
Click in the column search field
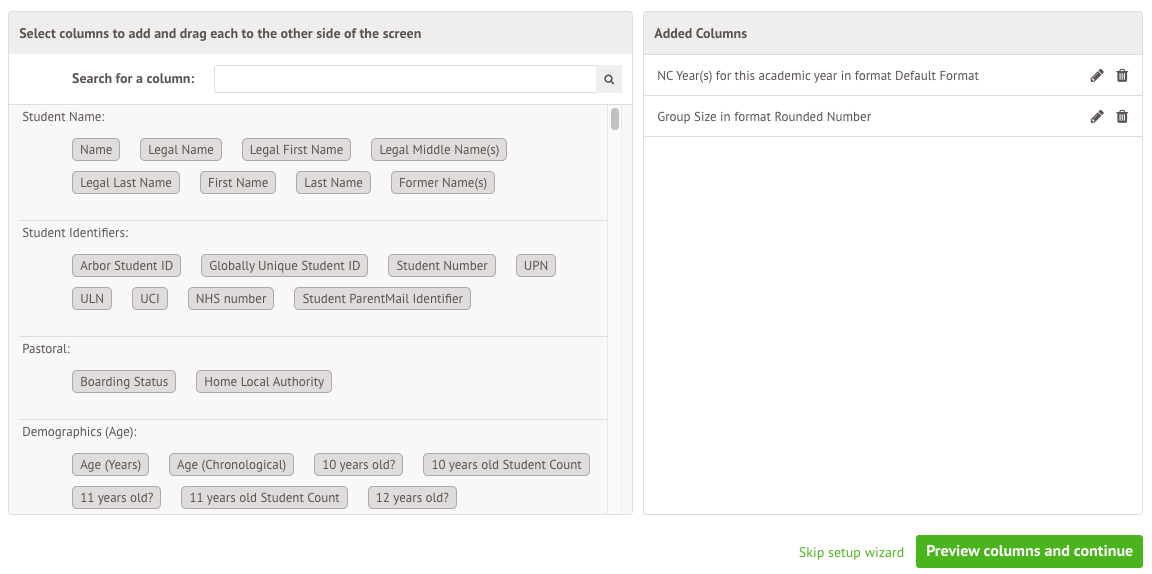point(405,79)
